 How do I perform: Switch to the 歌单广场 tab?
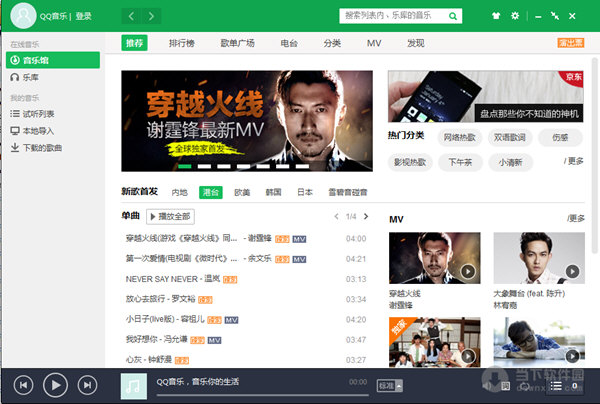(x=237, y=43)
